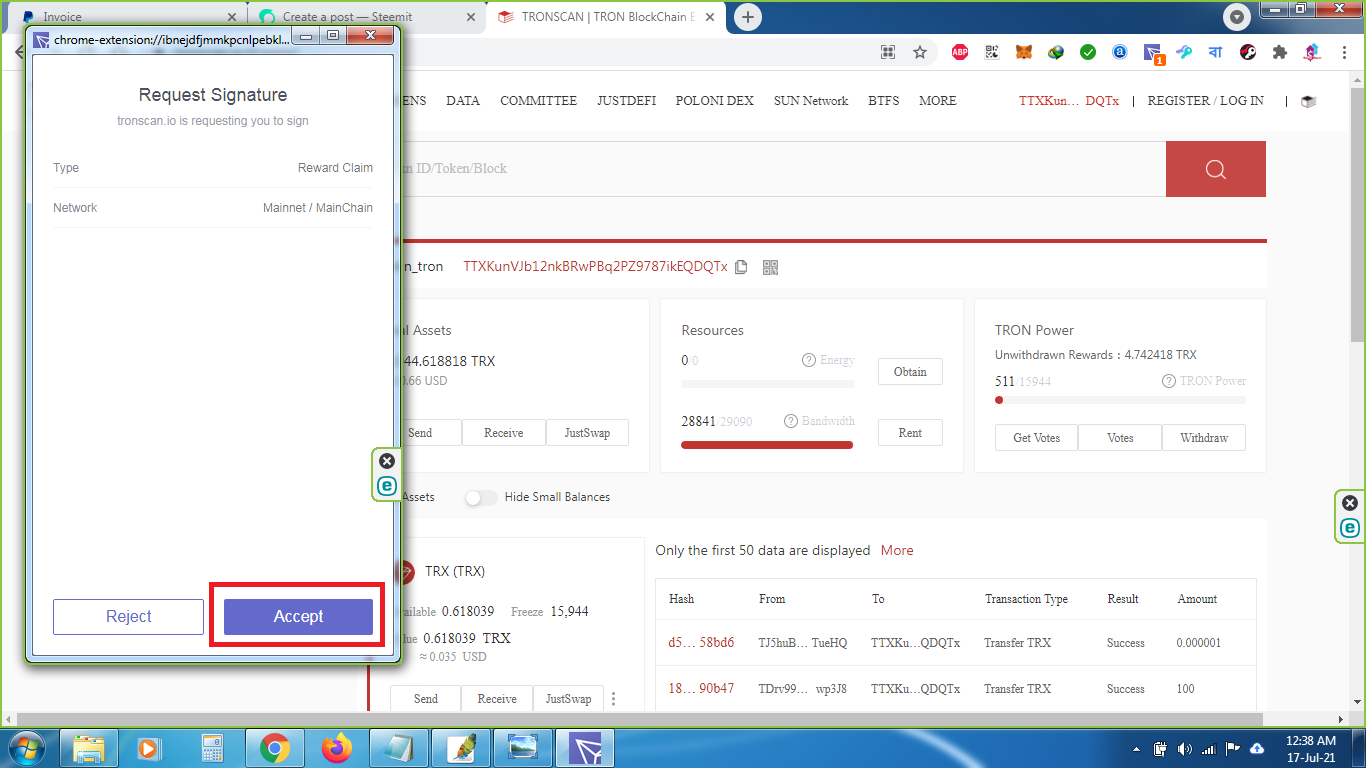This screenshot has width=1366, height=768.
Task: Click the green checkmark extension icon
Action: (x=1088, y=52)
